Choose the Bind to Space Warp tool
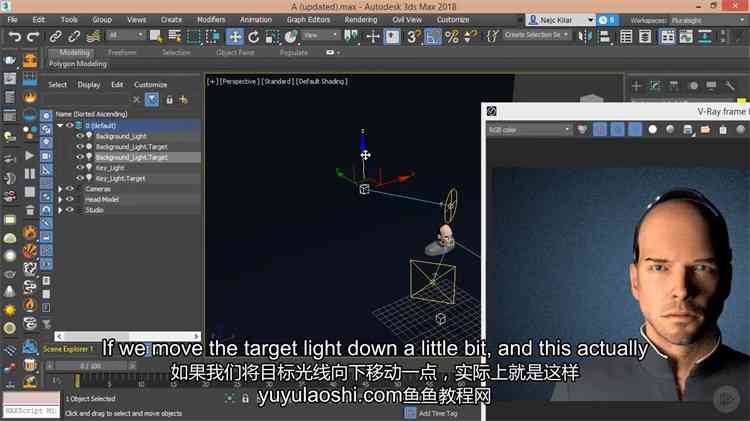750x421 pixels. [93, 36]
